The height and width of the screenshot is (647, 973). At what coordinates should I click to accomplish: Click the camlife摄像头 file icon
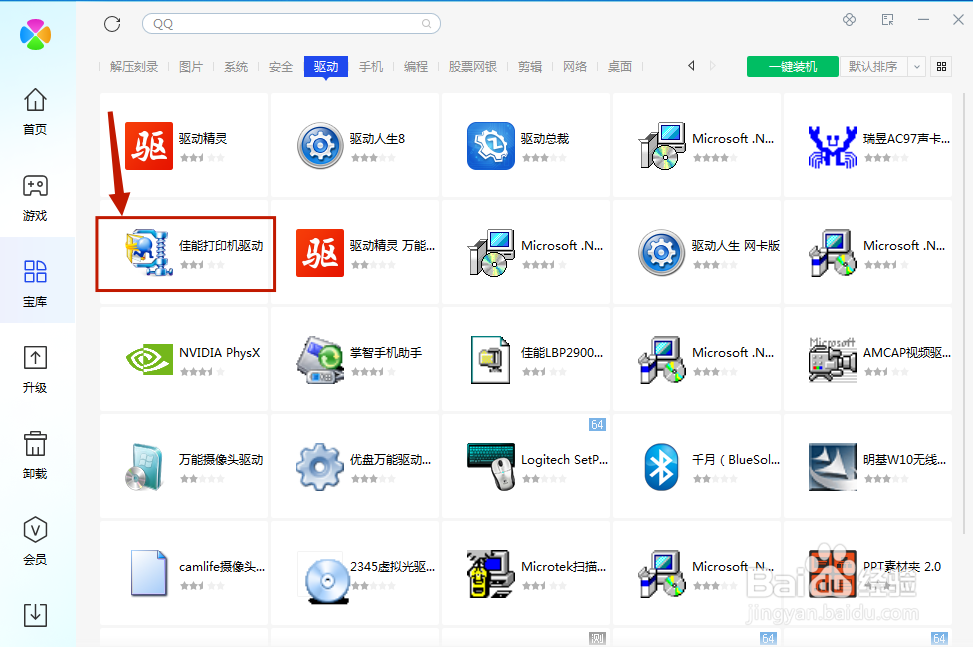point(149,573)
